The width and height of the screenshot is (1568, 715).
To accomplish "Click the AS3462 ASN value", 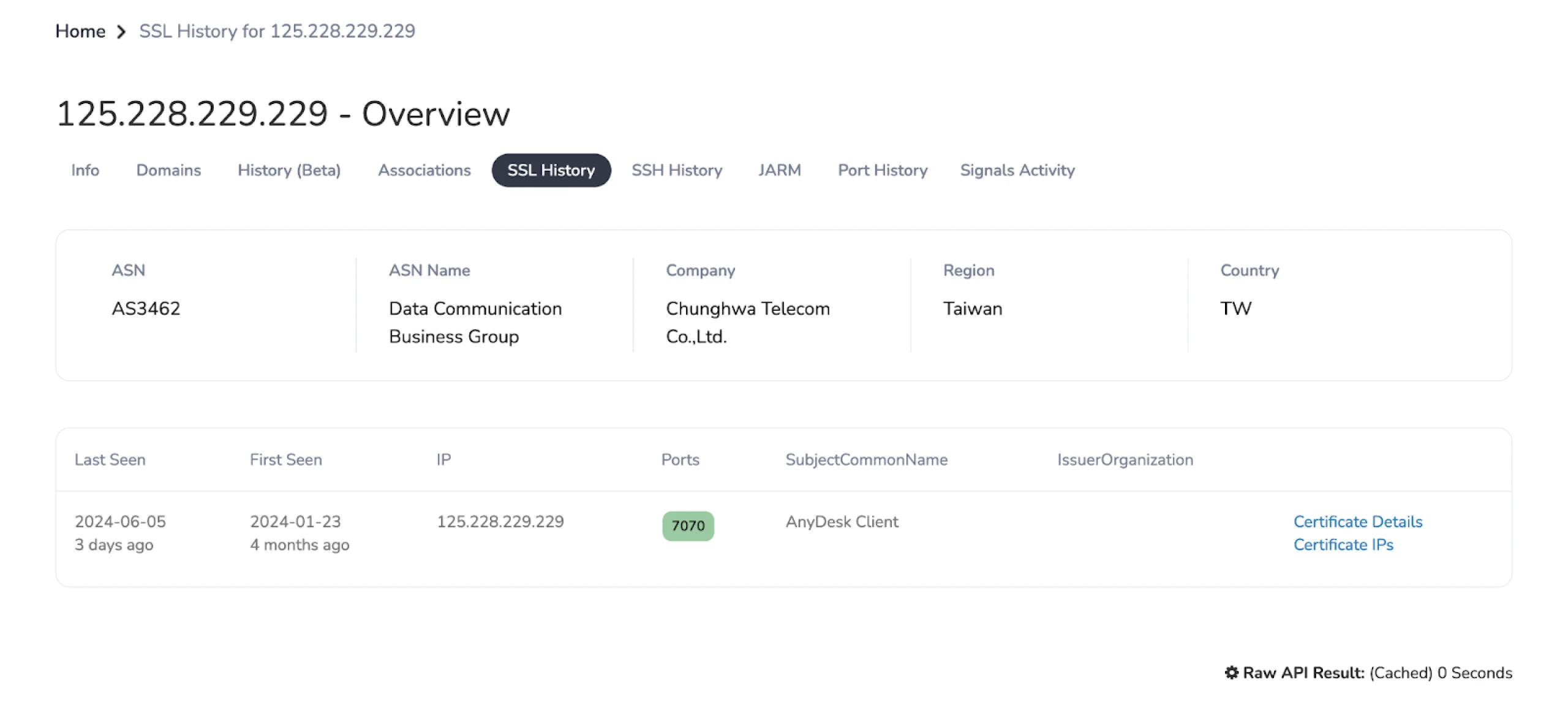I will point(146,309).
